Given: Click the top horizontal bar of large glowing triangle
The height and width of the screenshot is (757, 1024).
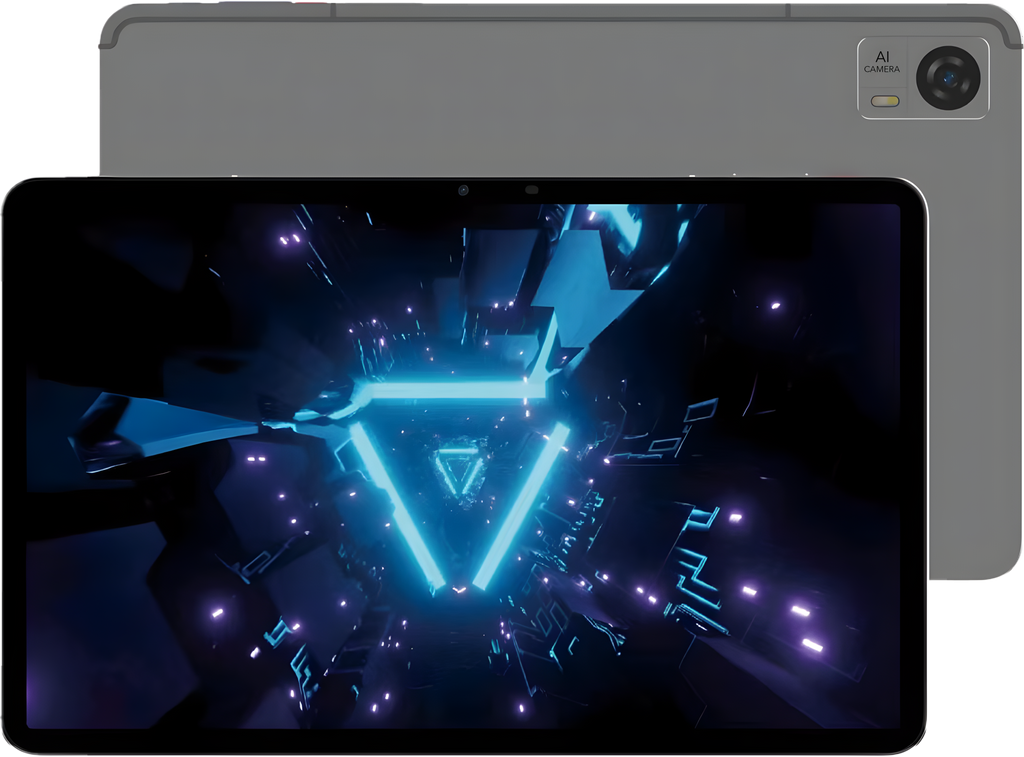Looking at the screenshot, I should 450,392.
